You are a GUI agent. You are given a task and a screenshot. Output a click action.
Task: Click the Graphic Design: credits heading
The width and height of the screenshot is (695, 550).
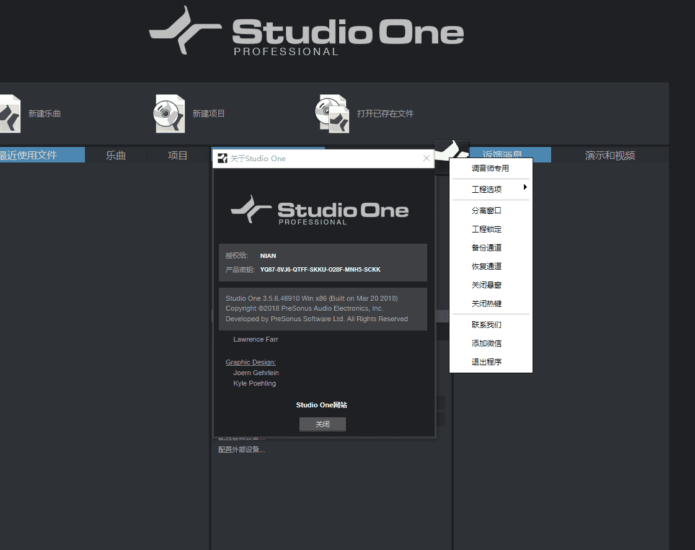click(250, 362)
